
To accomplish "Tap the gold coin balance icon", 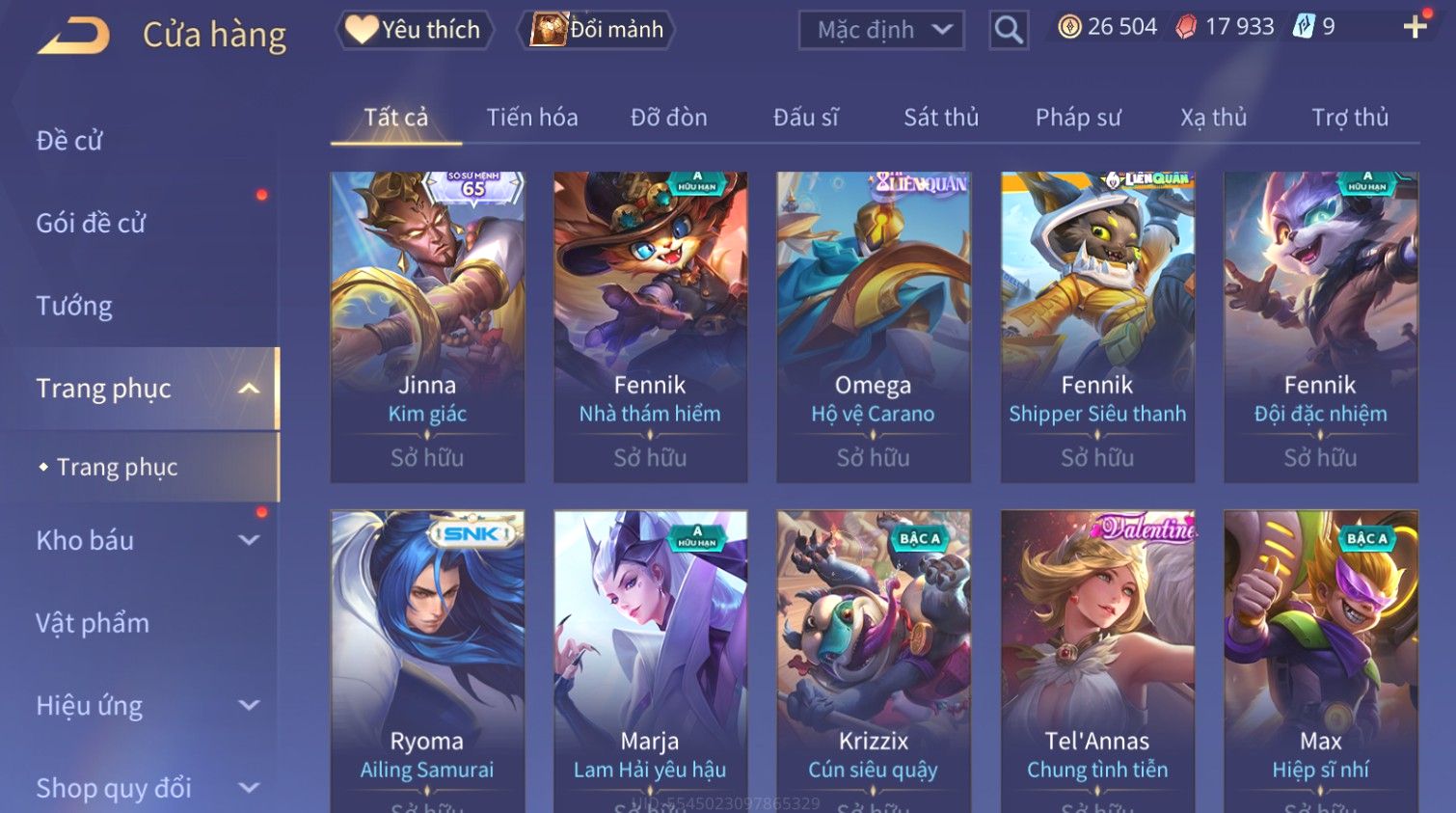I will 1069,27.
